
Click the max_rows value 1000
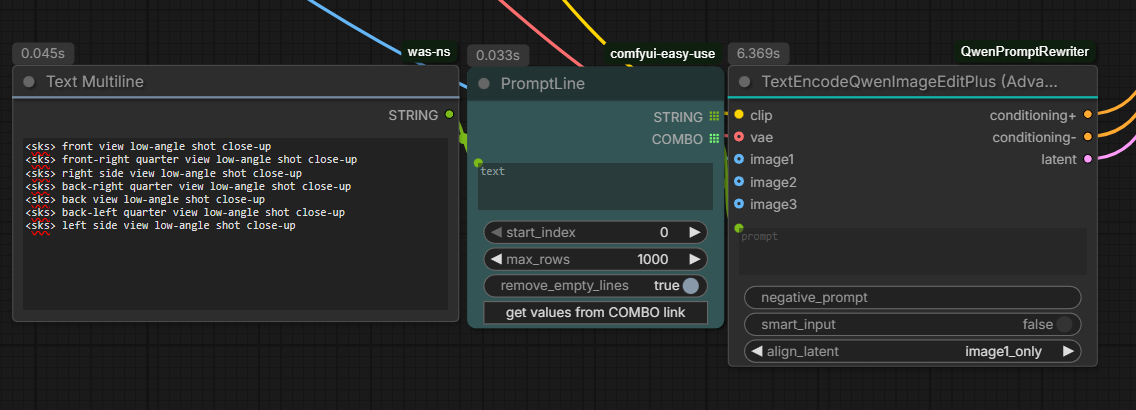[653, 259]
